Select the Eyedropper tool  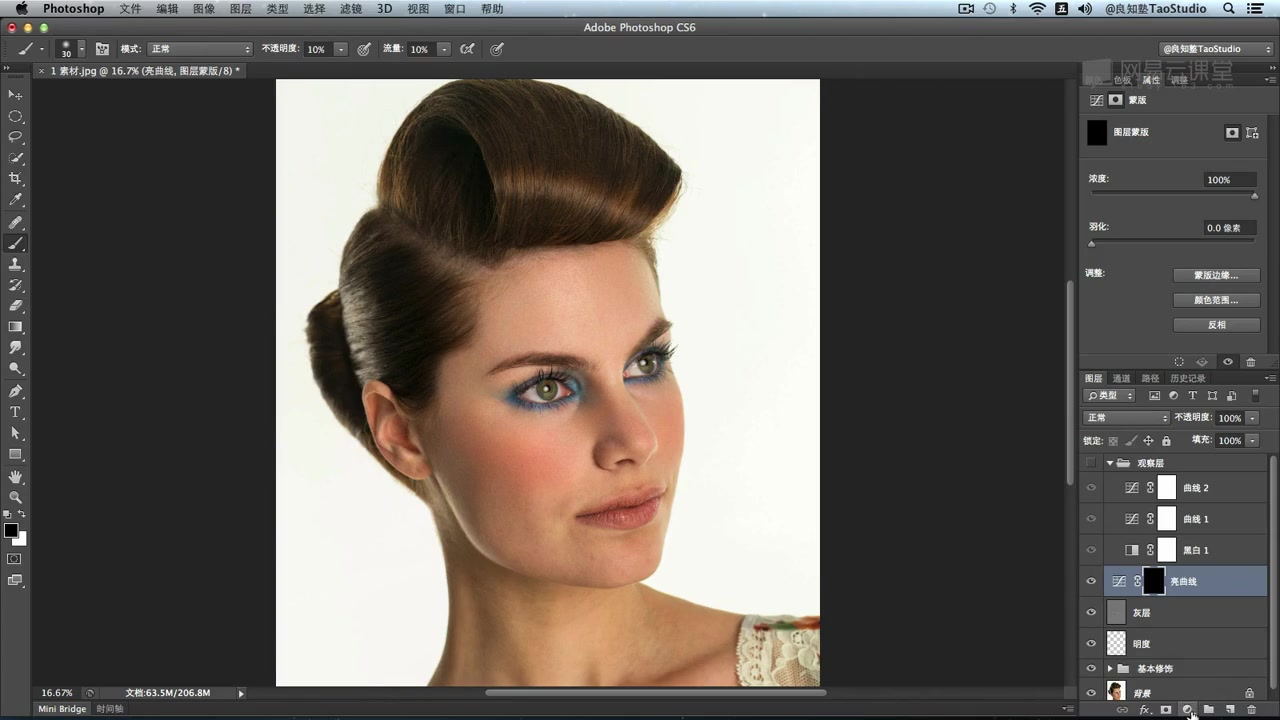point(15,200)
